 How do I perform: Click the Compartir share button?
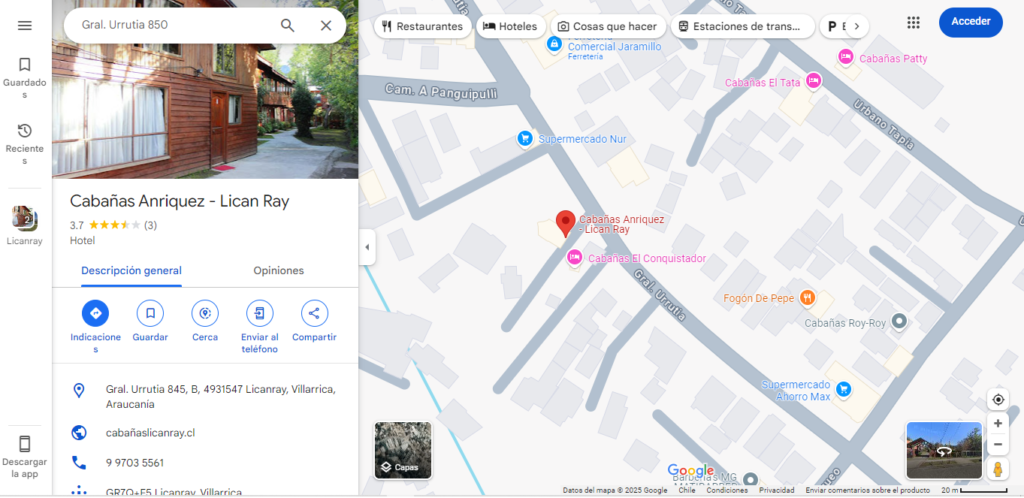[314, 313]
